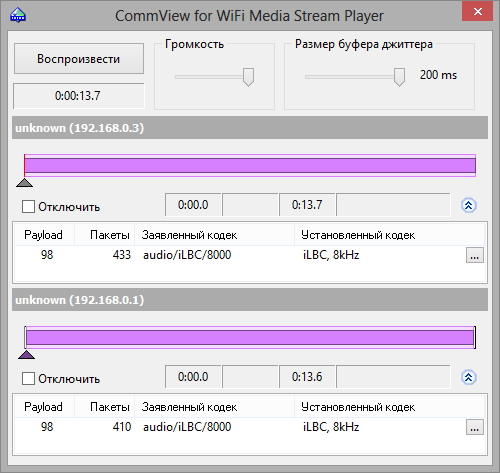Click the Пакеты column header in 192.168.0.1 table

[105, 407]
